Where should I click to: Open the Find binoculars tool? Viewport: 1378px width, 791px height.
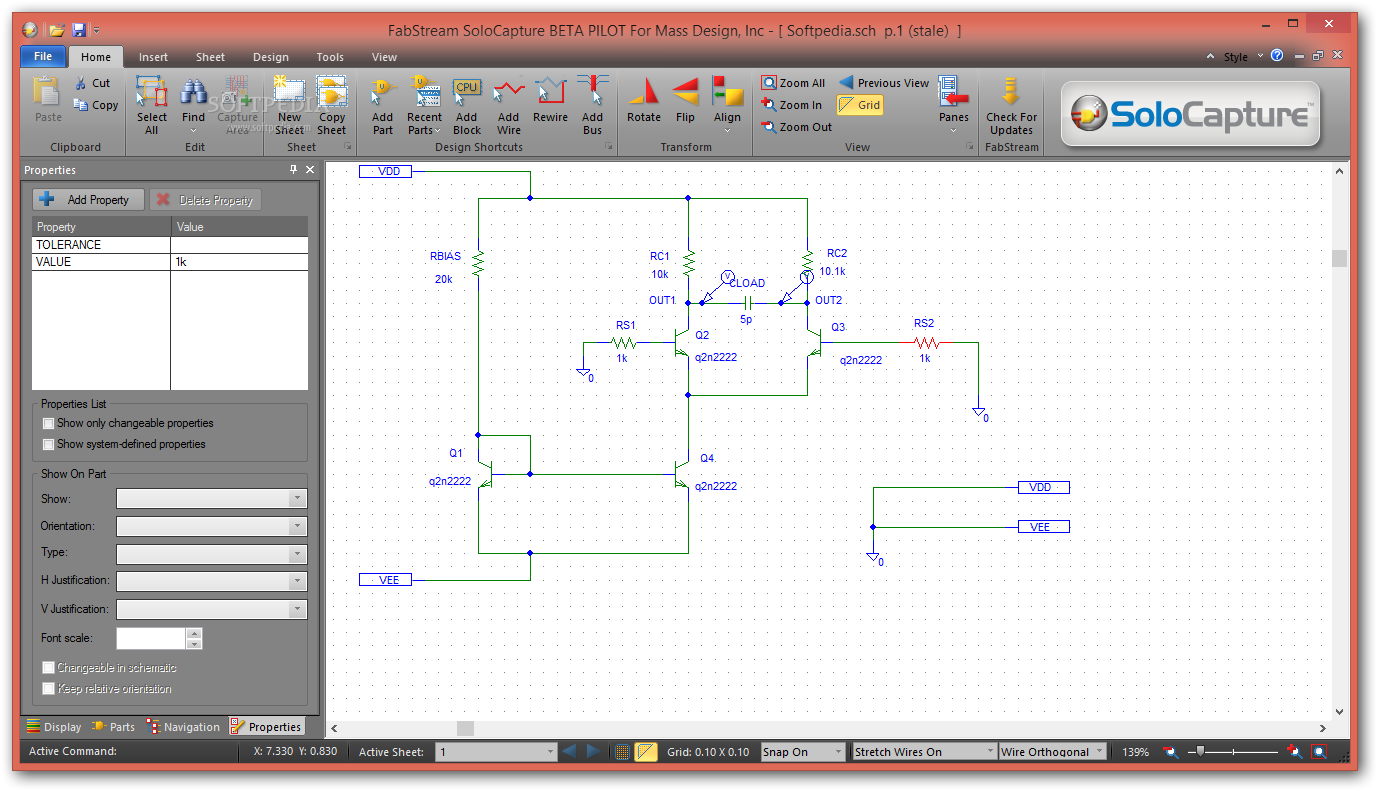coord(193,92)
